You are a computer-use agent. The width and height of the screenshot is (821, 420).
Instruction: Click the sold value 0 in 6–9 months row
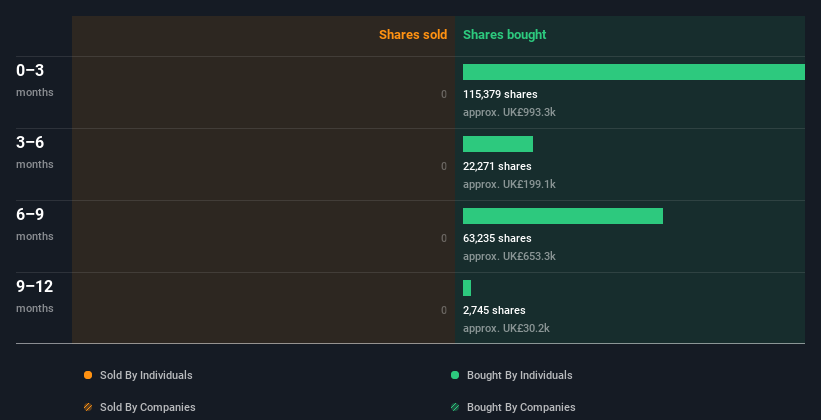point(444,238)
